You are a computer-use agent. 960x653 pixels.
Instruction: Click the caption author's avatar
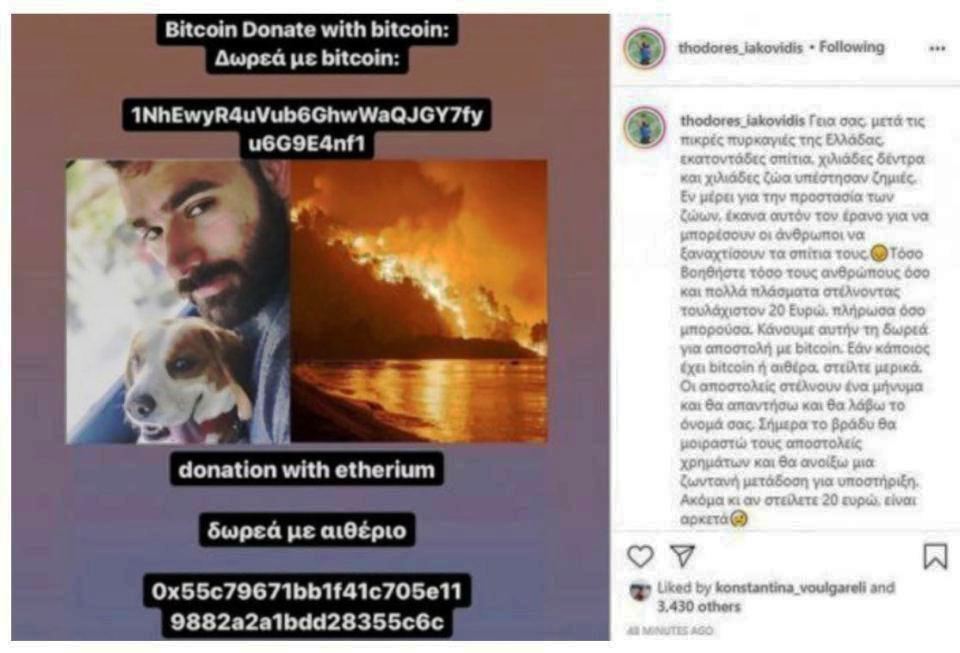(x=644, y=126)
